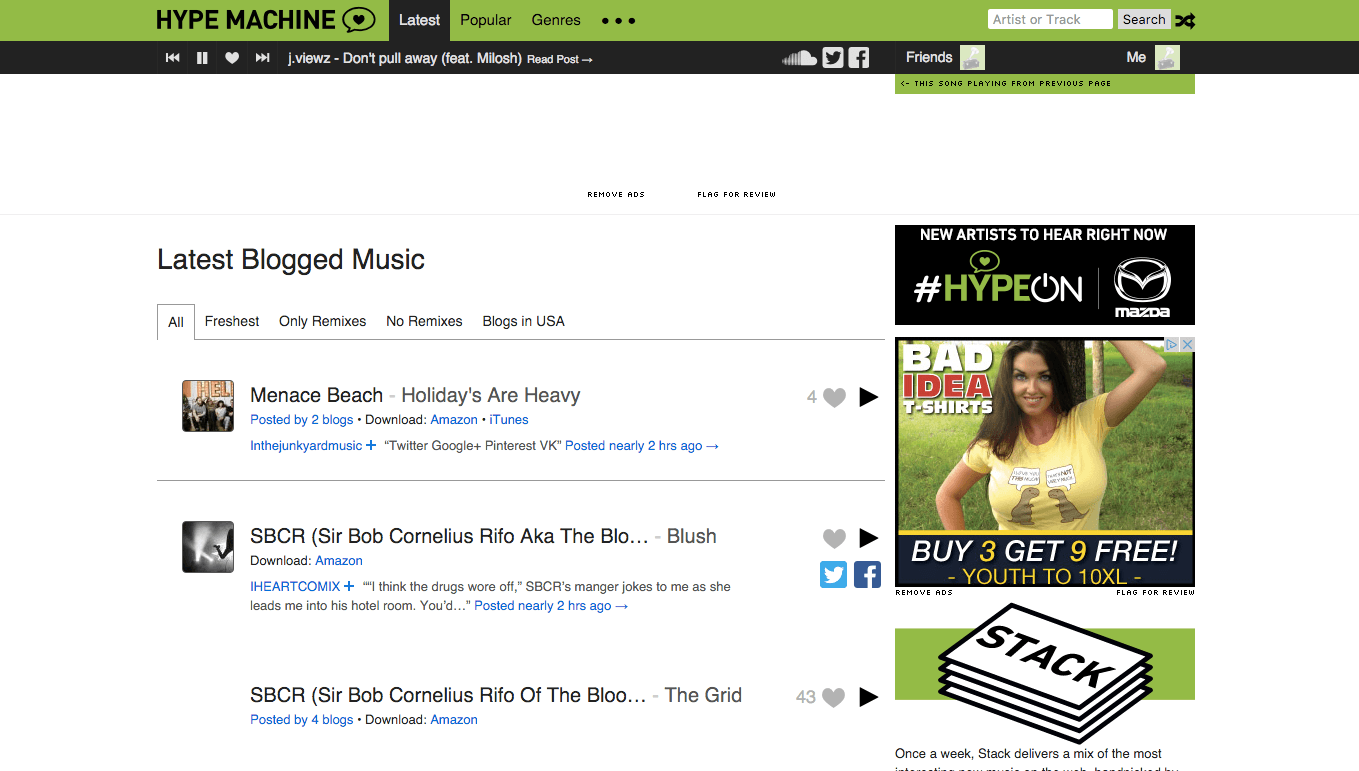
Task: Share playing track via Twitter in player bar
Action: 833,58
